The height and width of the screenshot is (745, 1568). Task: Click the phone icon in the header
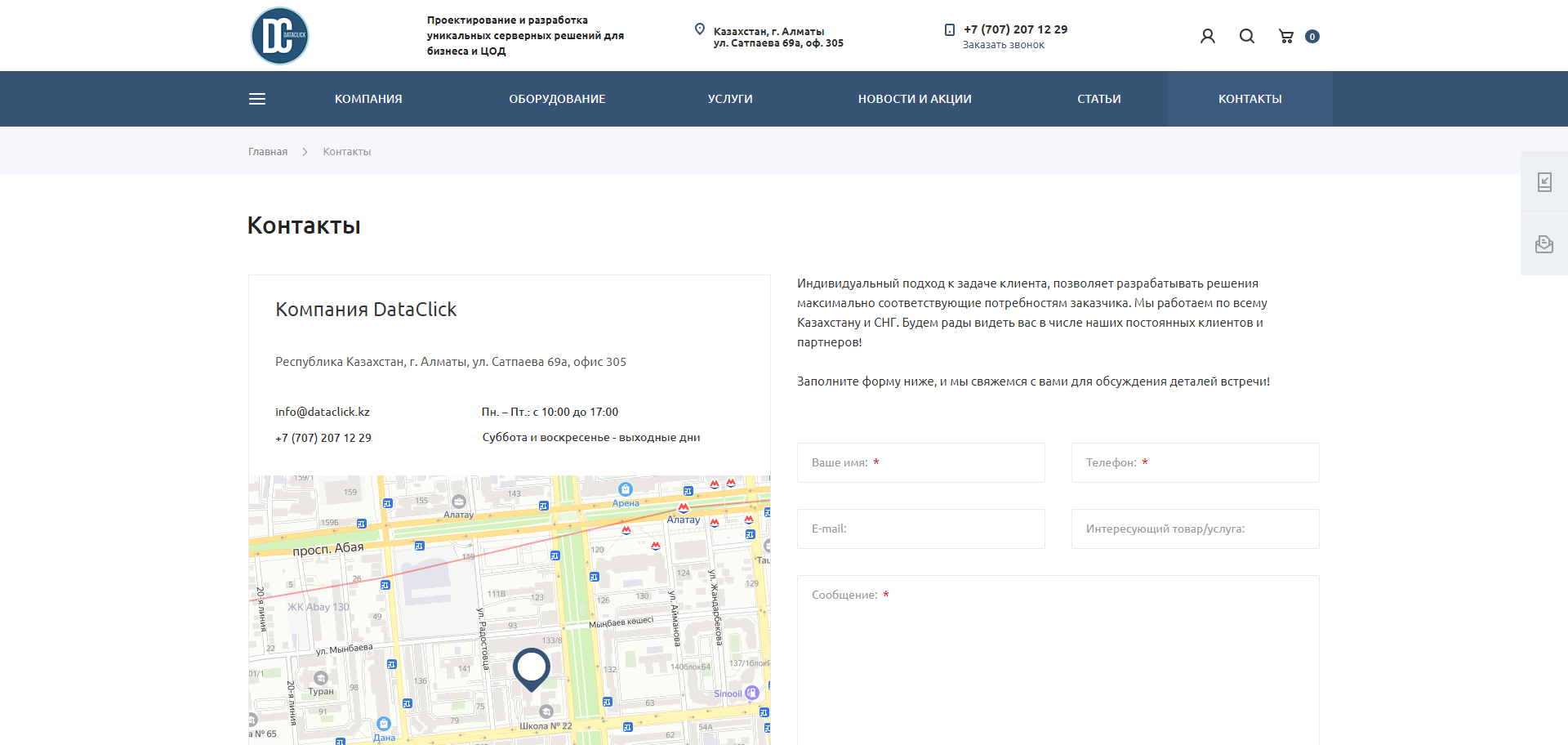click(950, 29)
